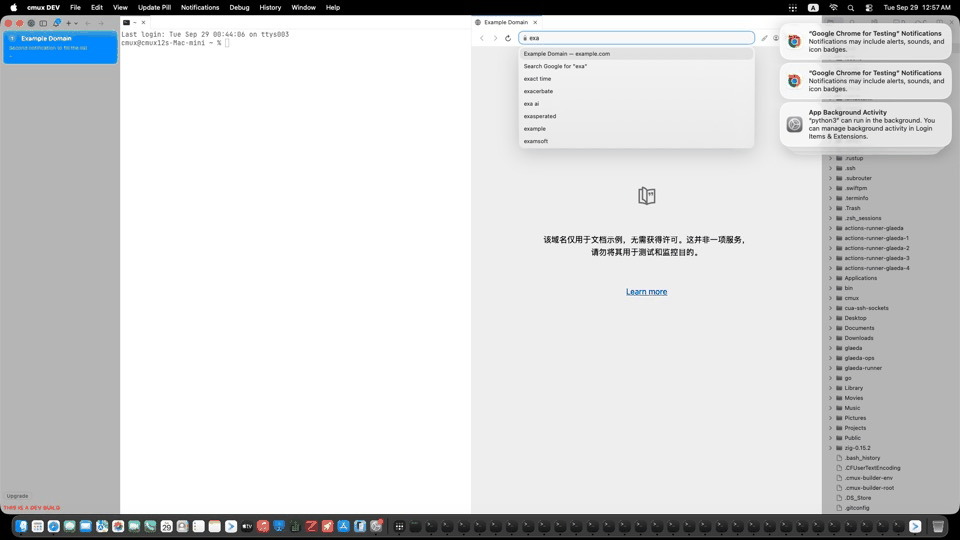Choose Example Domain — example.com suggestion
Viewport: 960px width, 540px height.
[636, 54]
